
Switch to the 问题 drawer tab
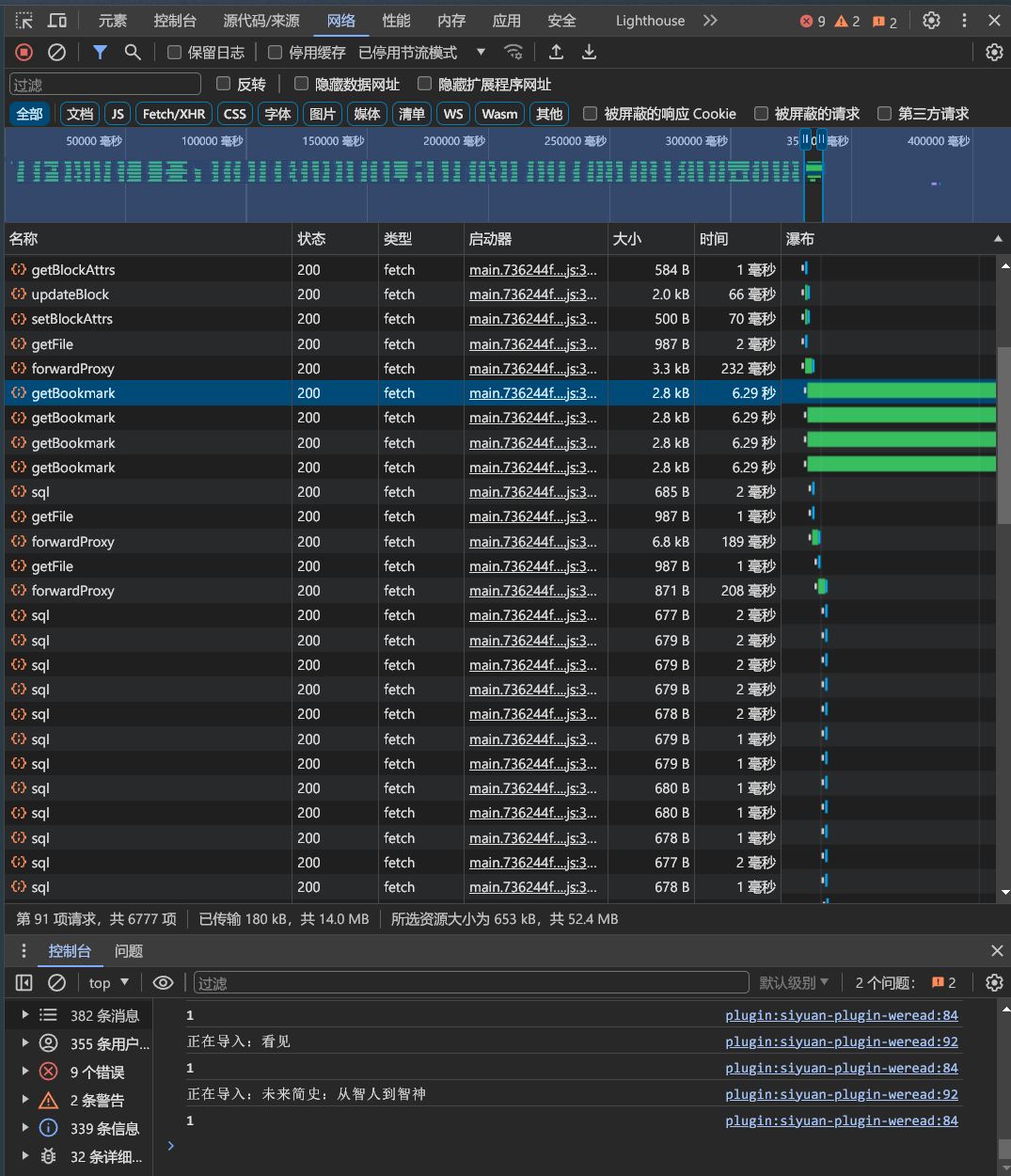point(129,951)
